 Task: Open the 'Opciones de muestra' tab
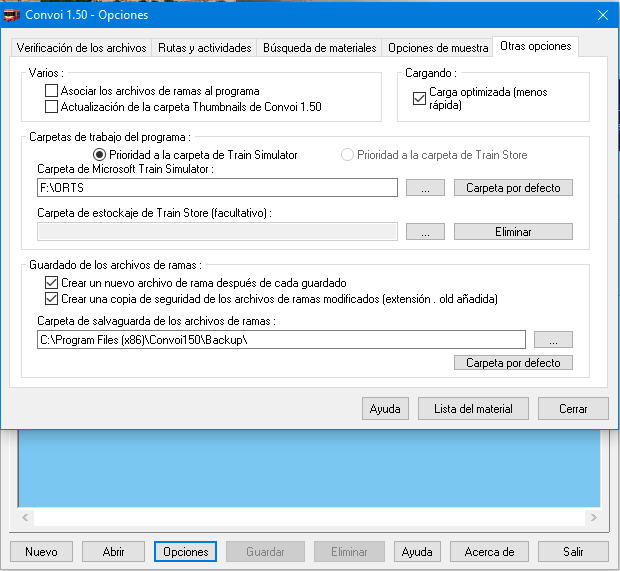click(x=438, y=48)
